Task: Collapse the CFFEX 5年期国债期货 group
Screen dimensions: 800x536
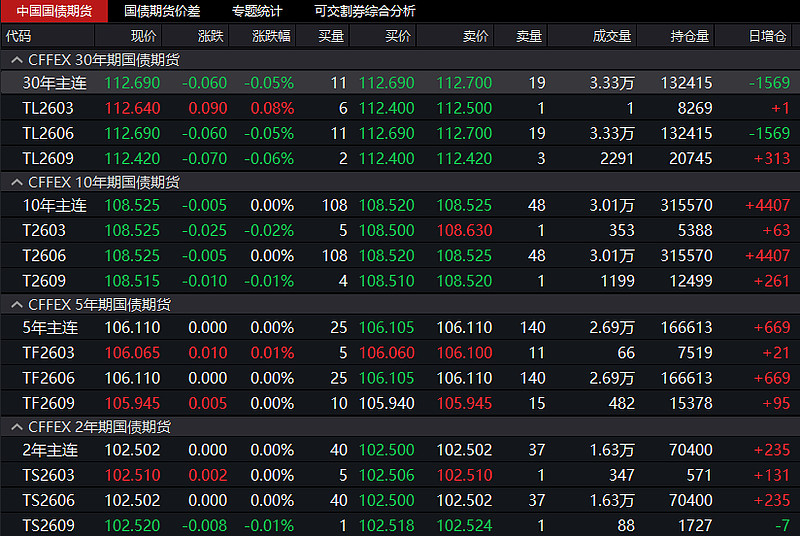Action: point(17,305)
